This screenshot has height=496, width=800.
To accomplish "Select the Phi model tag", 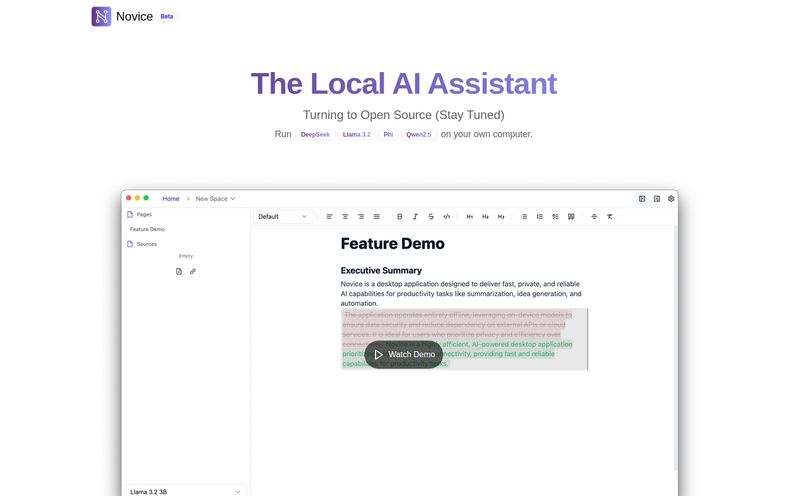I will pyautogui.click(x=388, y=134).
